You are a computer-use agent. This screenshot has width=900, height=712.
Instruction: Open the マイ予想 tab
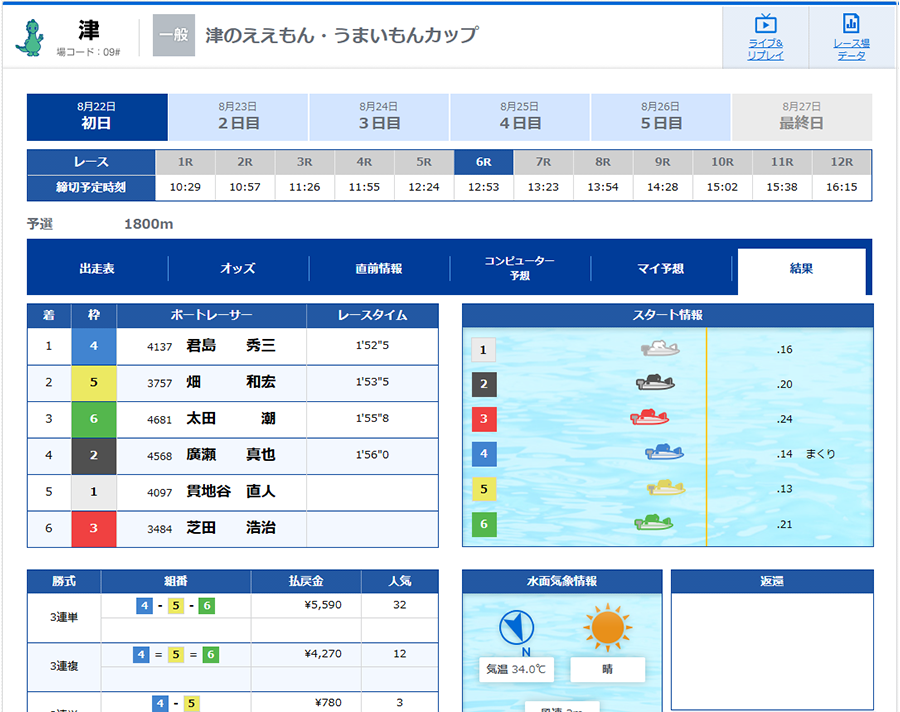(661, 268)
